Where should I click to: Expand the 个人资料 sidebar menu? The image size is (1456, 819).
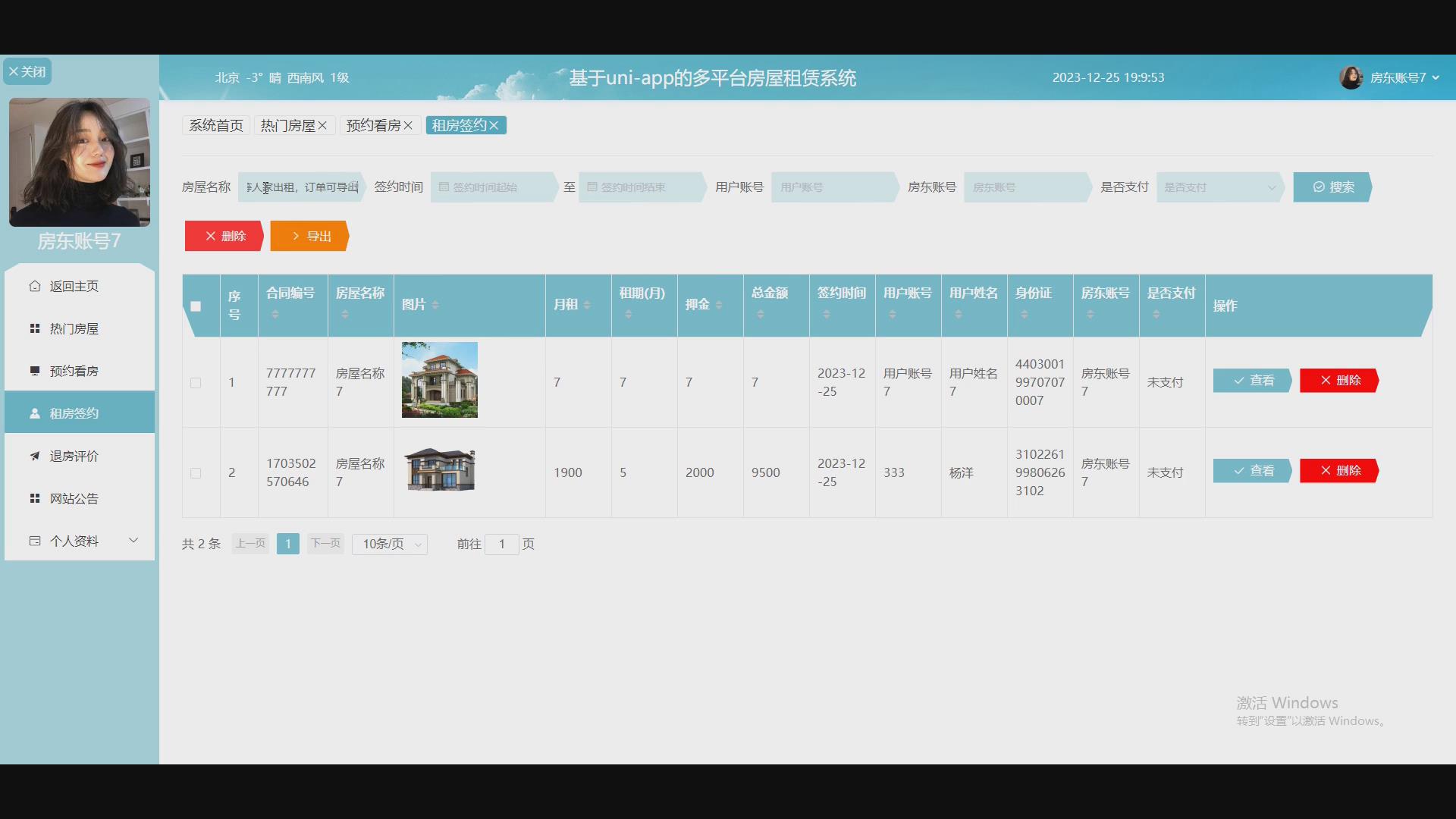tap(79, 541)
